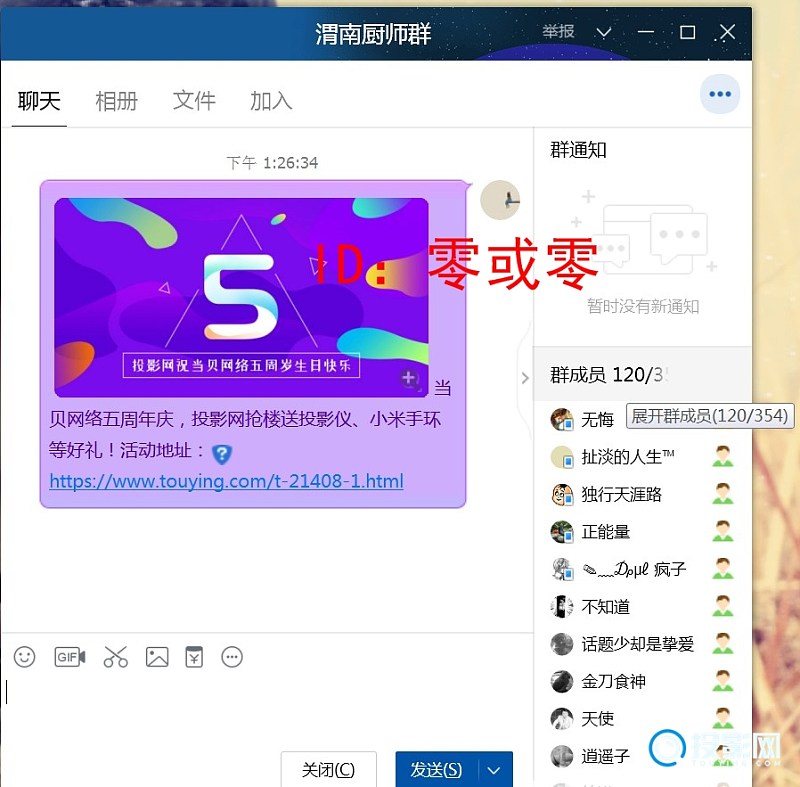Send a picture using the image icon
Viewport: 800px width, 787px height.
157,657
